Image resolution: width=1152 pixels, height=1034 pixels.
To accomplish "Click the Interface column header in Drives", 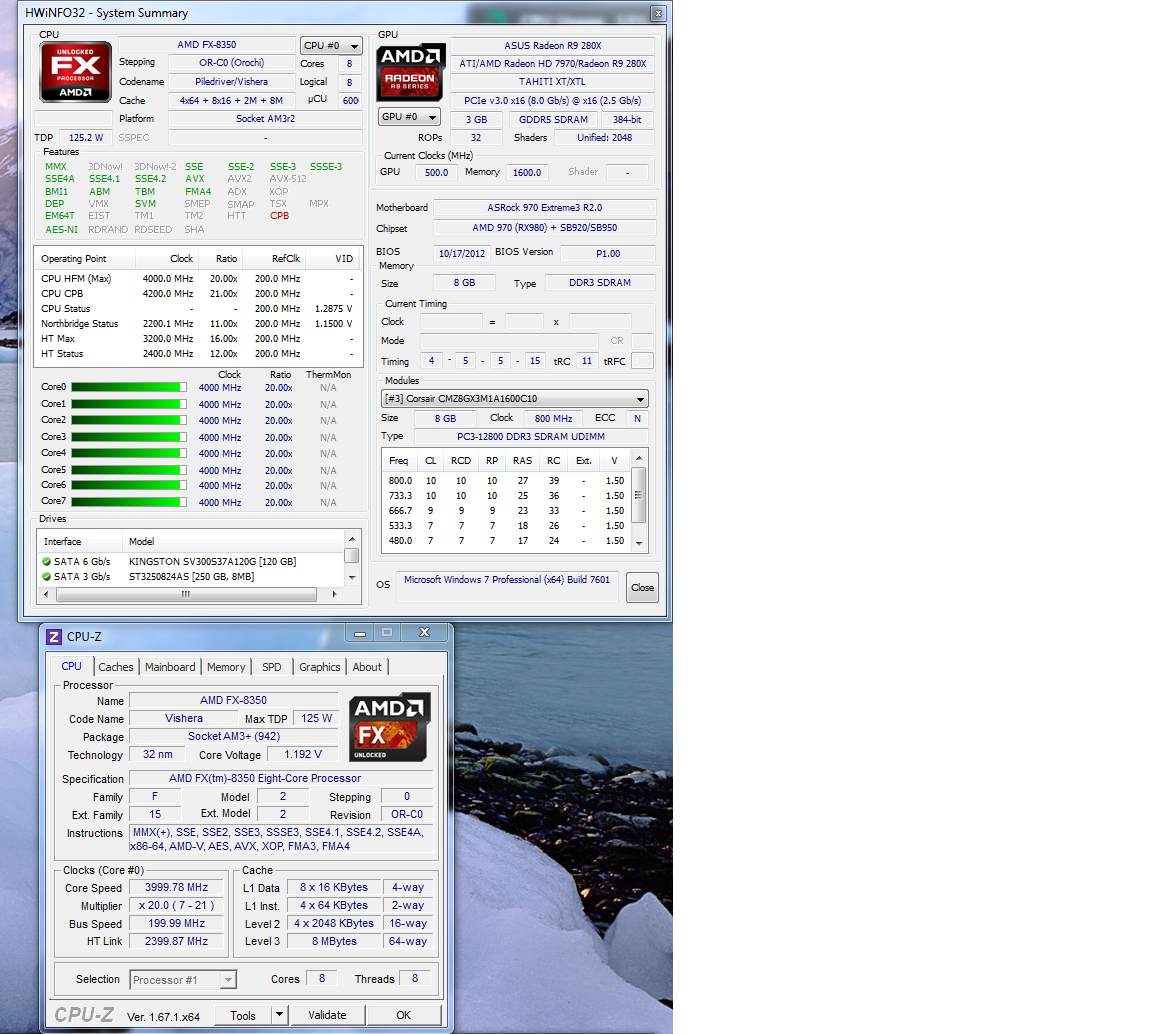I will click(79, 542).
